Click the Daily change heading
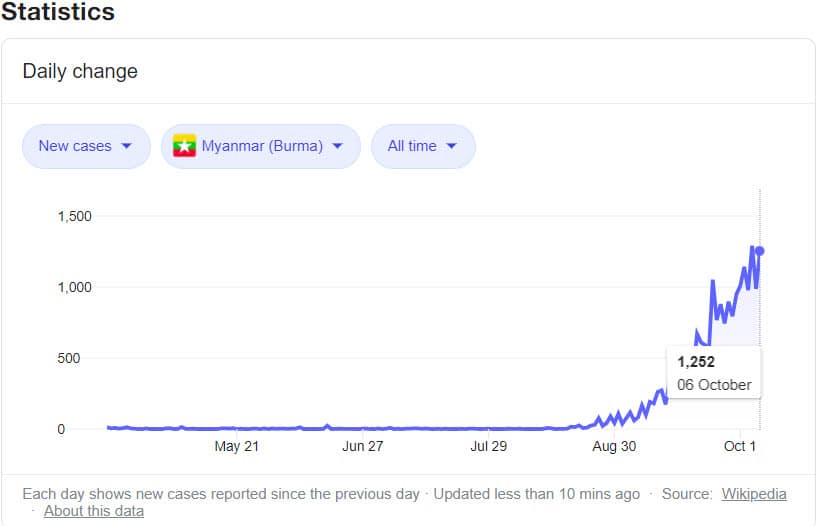This screenshot has height=526, width=820. 80,71
